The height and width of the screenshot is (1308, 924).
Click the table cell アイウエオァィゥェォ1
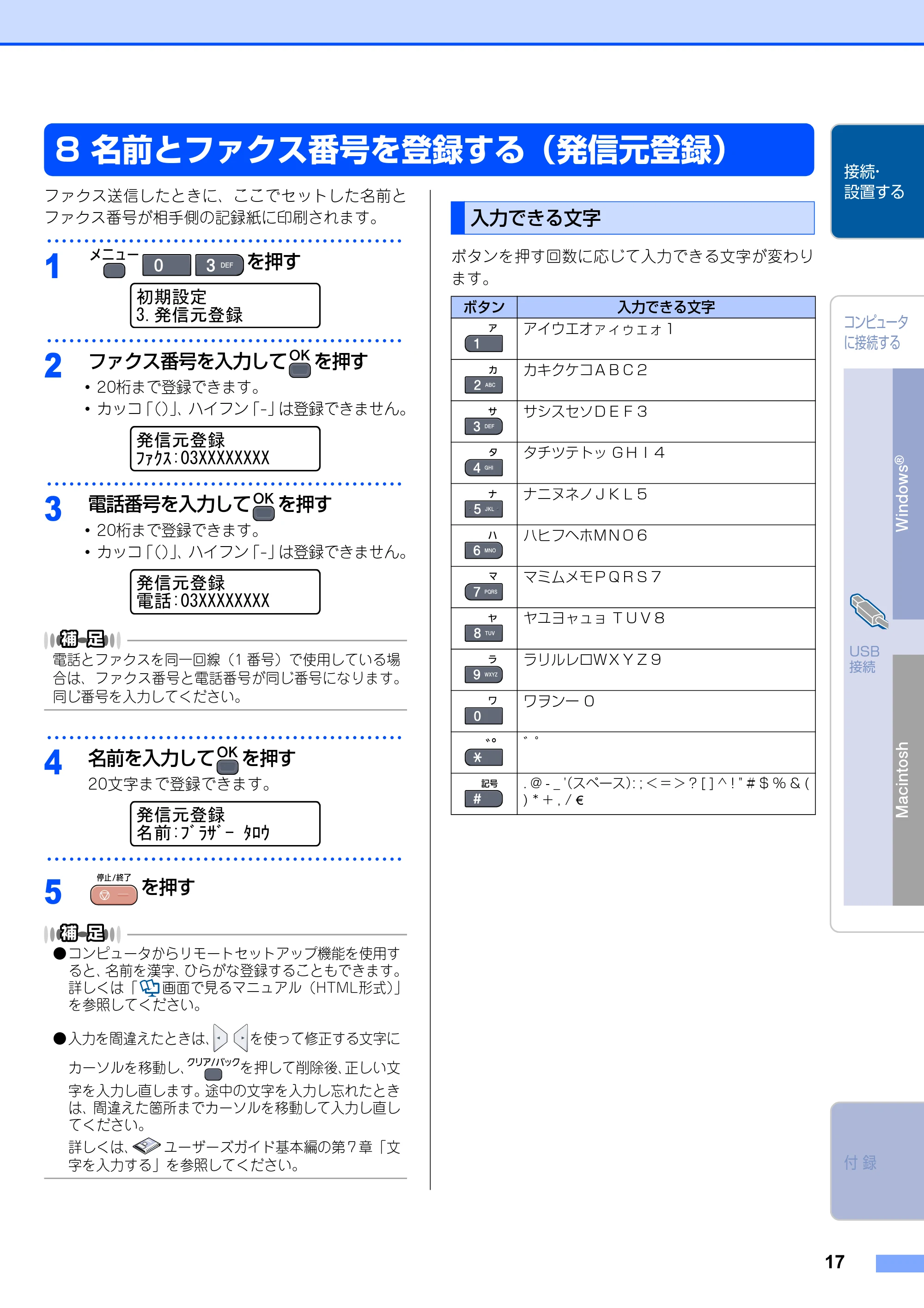click(x=666, y=338)
